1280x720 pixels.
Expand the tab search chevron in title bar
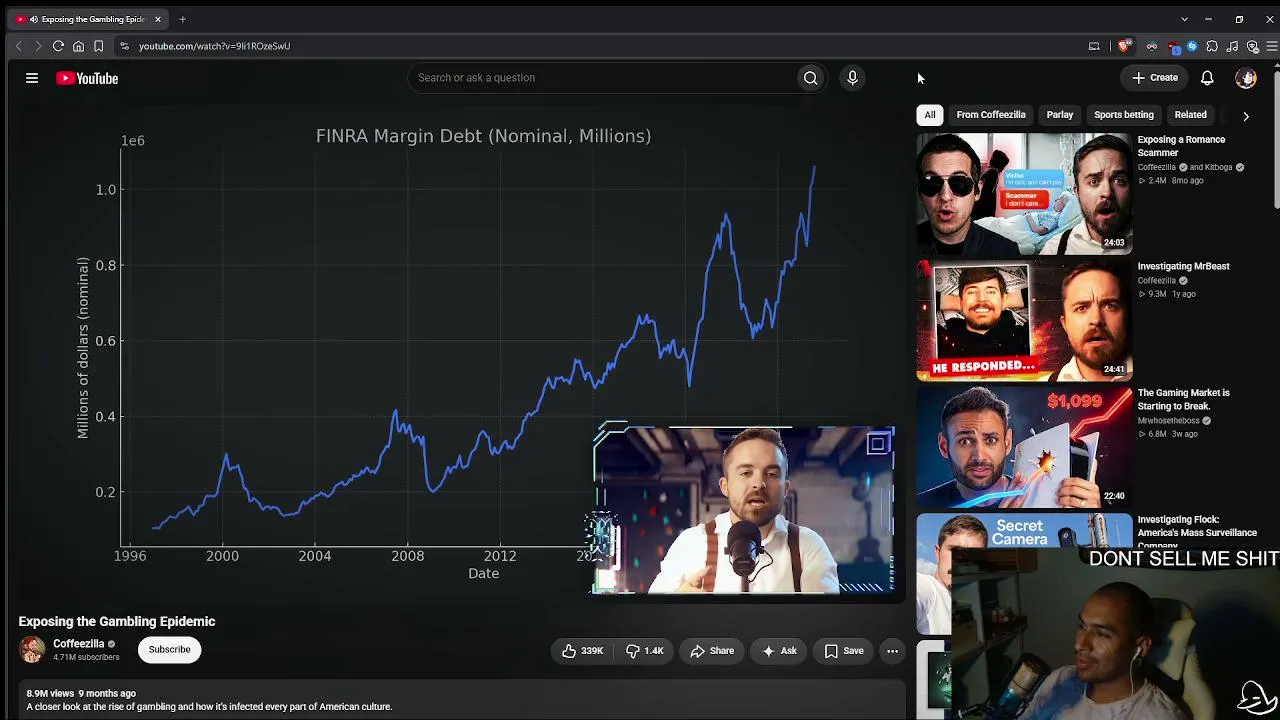click(x=1184, y=19)
